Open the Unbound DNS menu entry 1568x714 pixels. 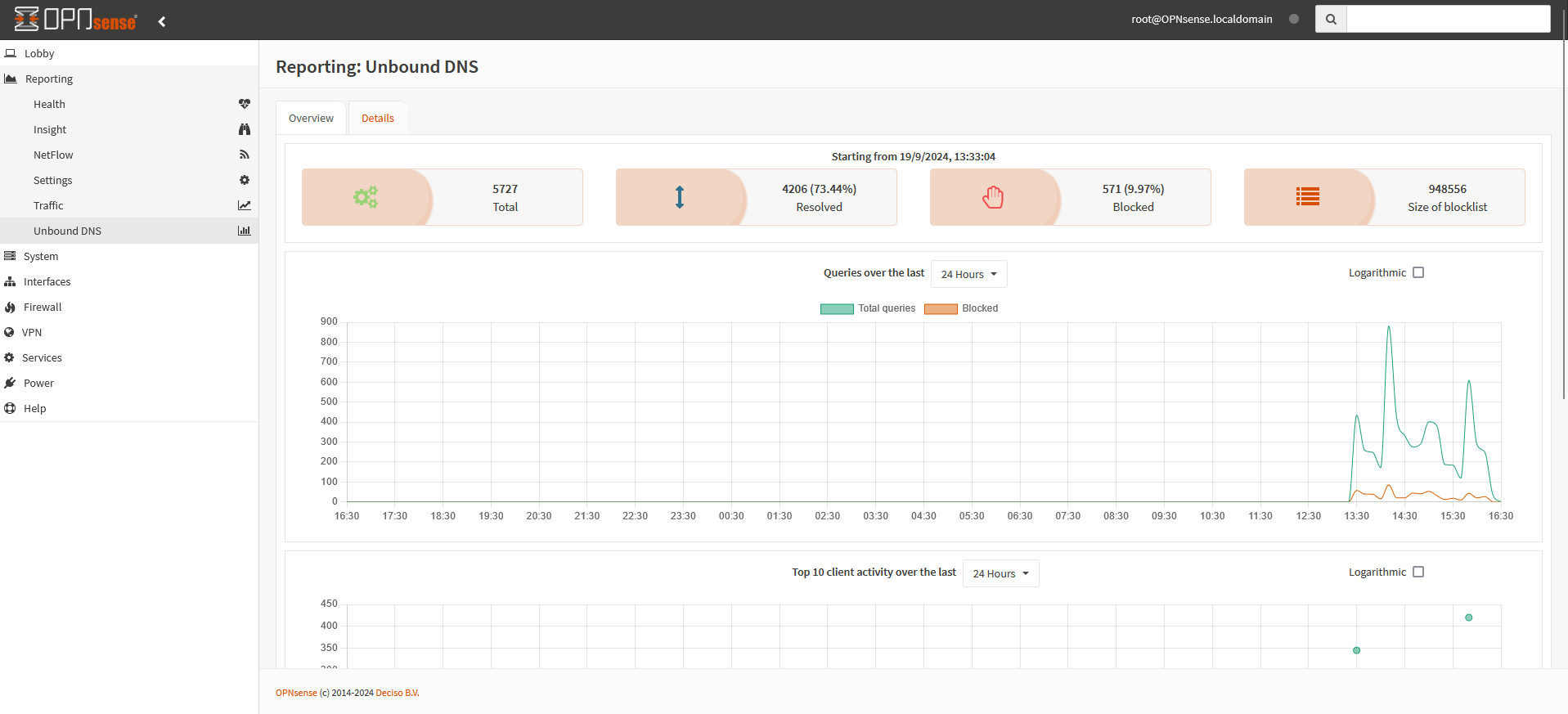[129, 231]
